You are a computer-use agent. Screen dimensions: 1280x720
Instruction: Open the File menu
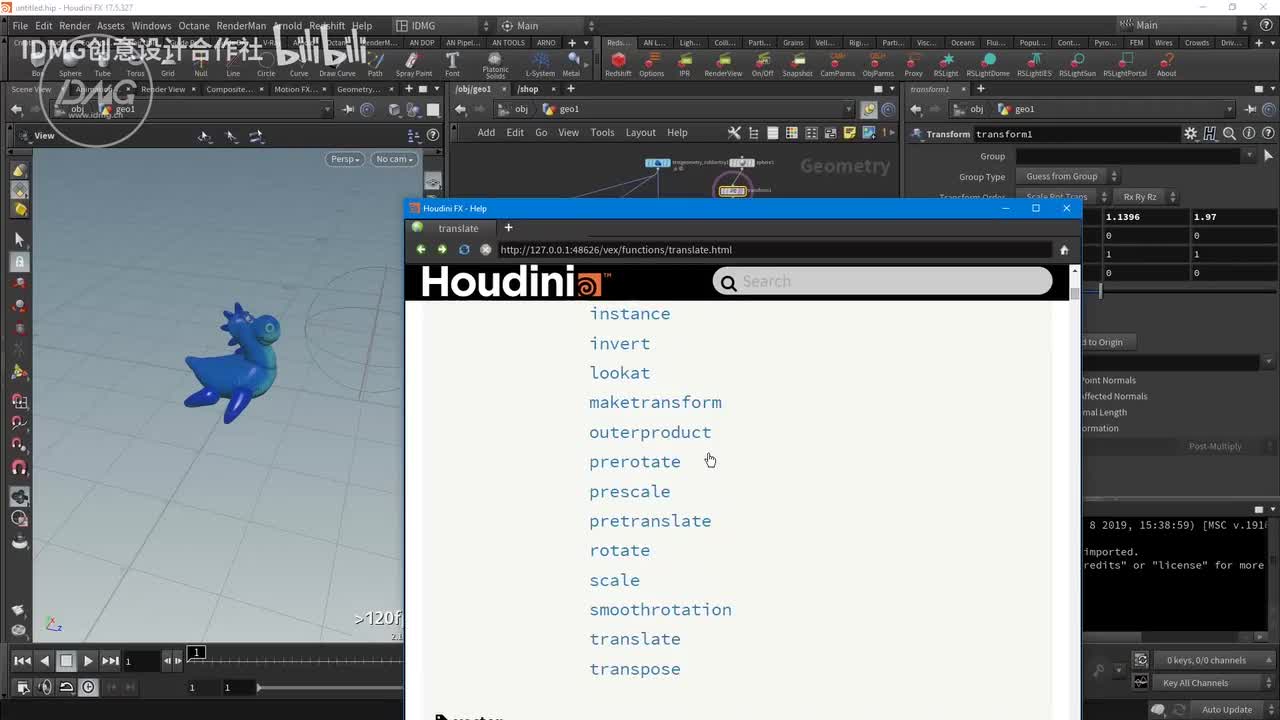(21, 26)
